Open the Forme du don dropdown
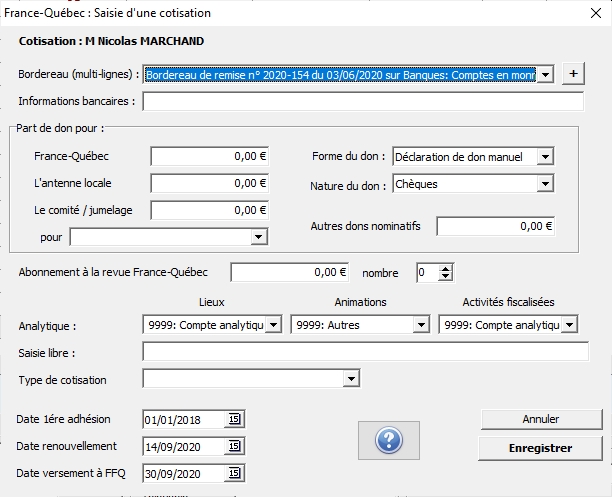The height and width of the screenshot is (497, 612). [x=544, y=156]
